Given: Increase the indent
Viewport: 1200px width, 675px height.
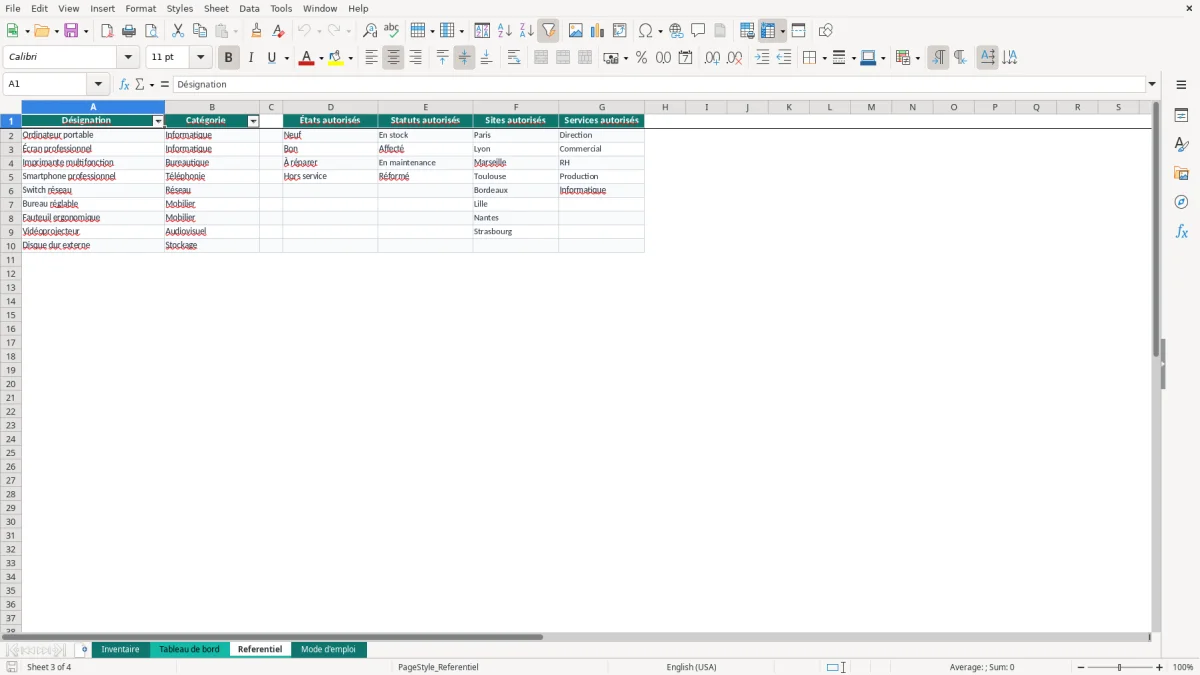Looking at the screenshot, I should [762, 58].
